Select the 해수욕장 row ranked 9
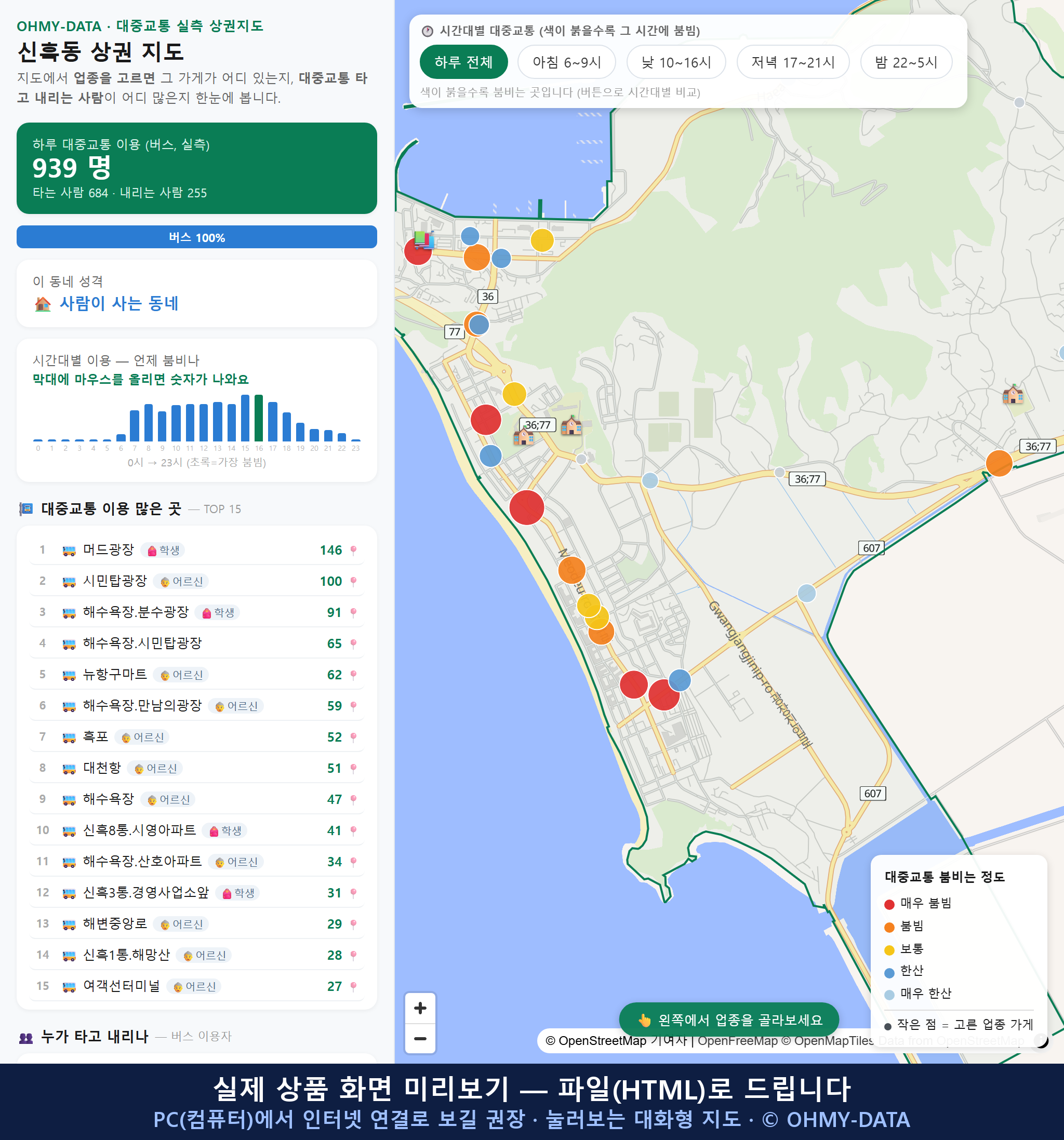Viewport: 1064px width, 1140px height. [x=197, y=799]
